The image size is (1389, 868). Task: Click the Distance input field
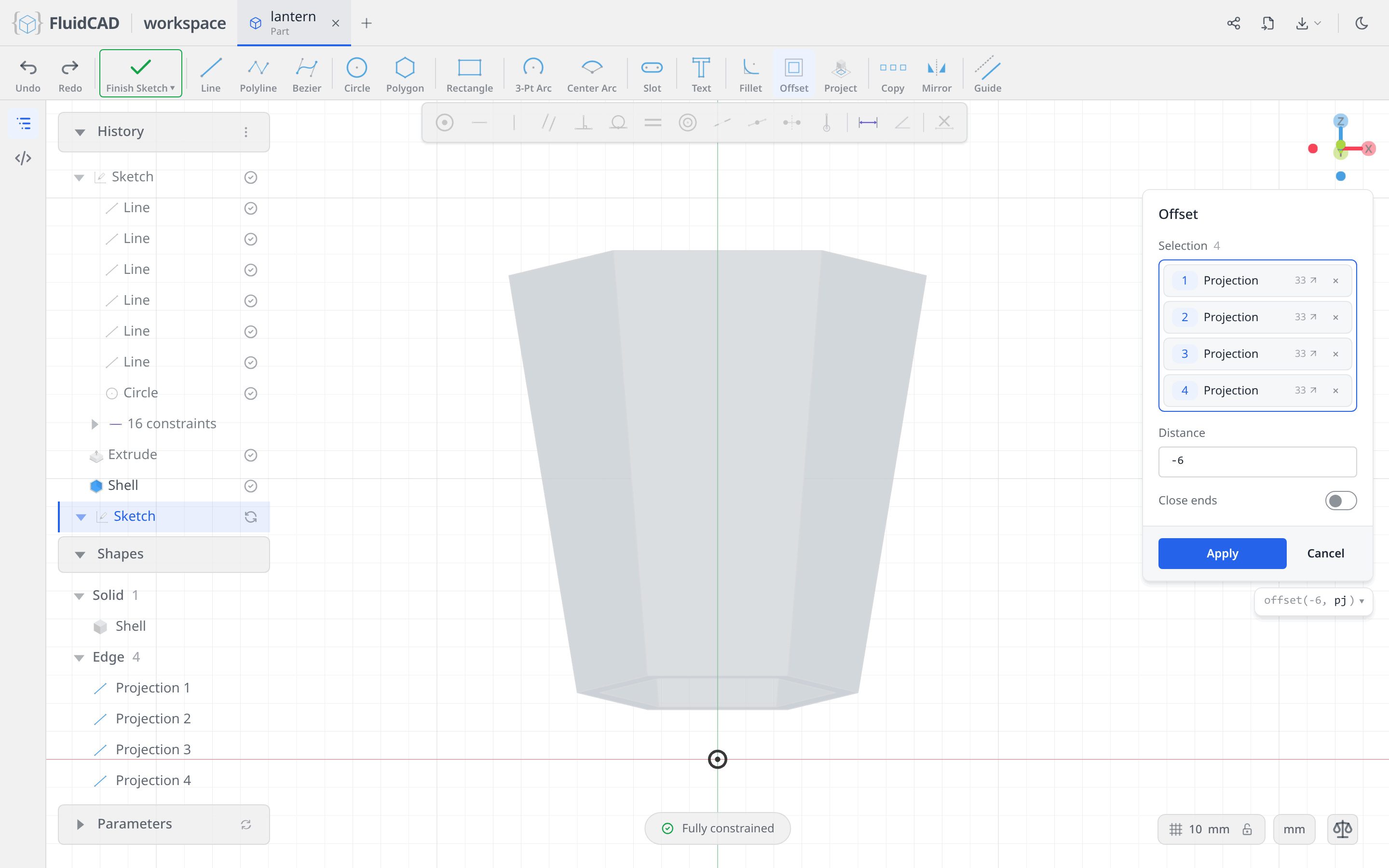click(x=1257, y=461)
